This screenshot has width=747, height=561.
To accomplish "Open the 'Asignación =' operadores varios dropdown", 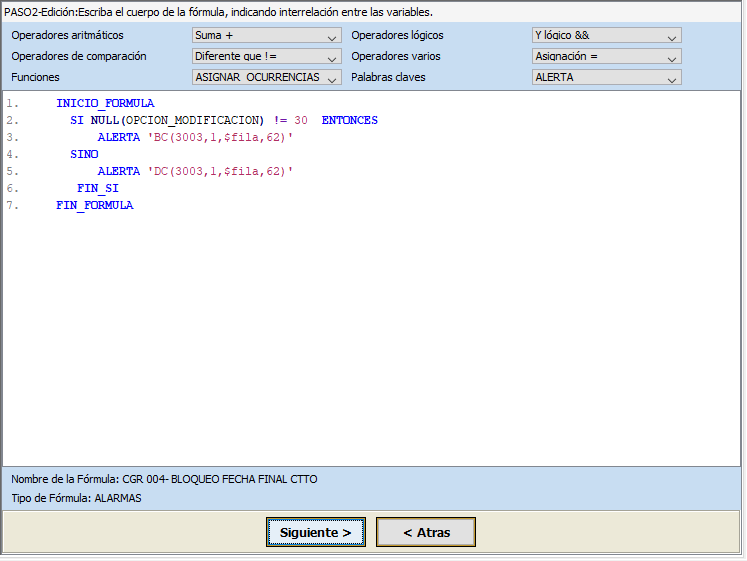I will pos(606,57).
